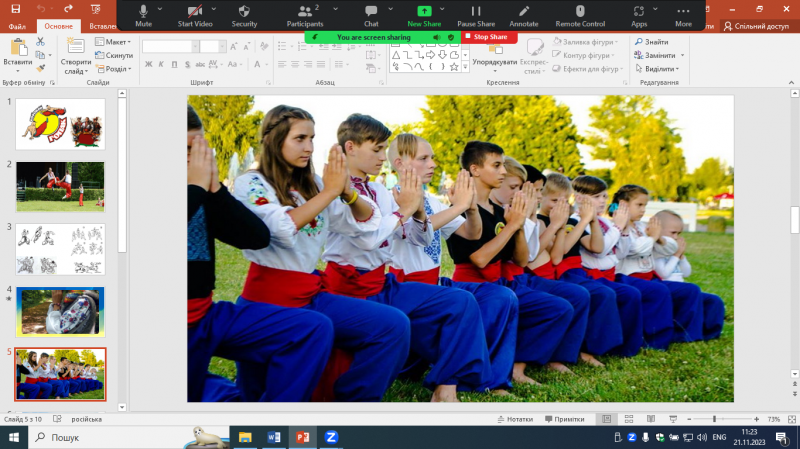The height and width of the screenshot is (449, 800).
Task: Click the zoom slider handle
Action: tap(714, 419)
